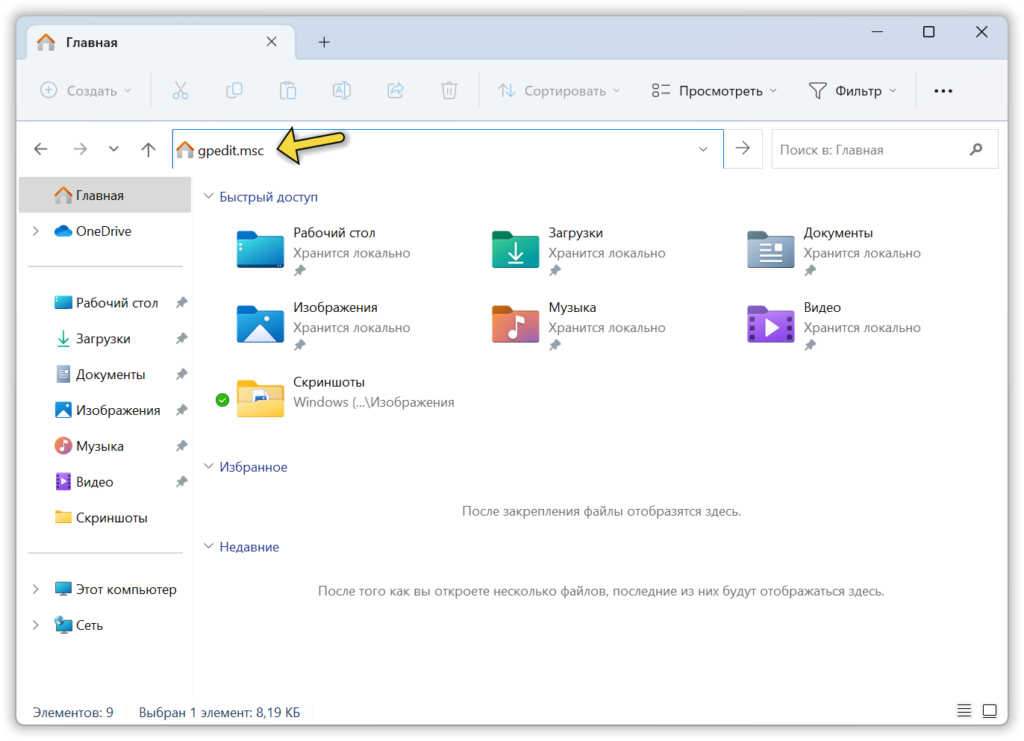1024x741 pixels.
Task: Collapse the Быстрый доступ section
Action: [207, 196]
